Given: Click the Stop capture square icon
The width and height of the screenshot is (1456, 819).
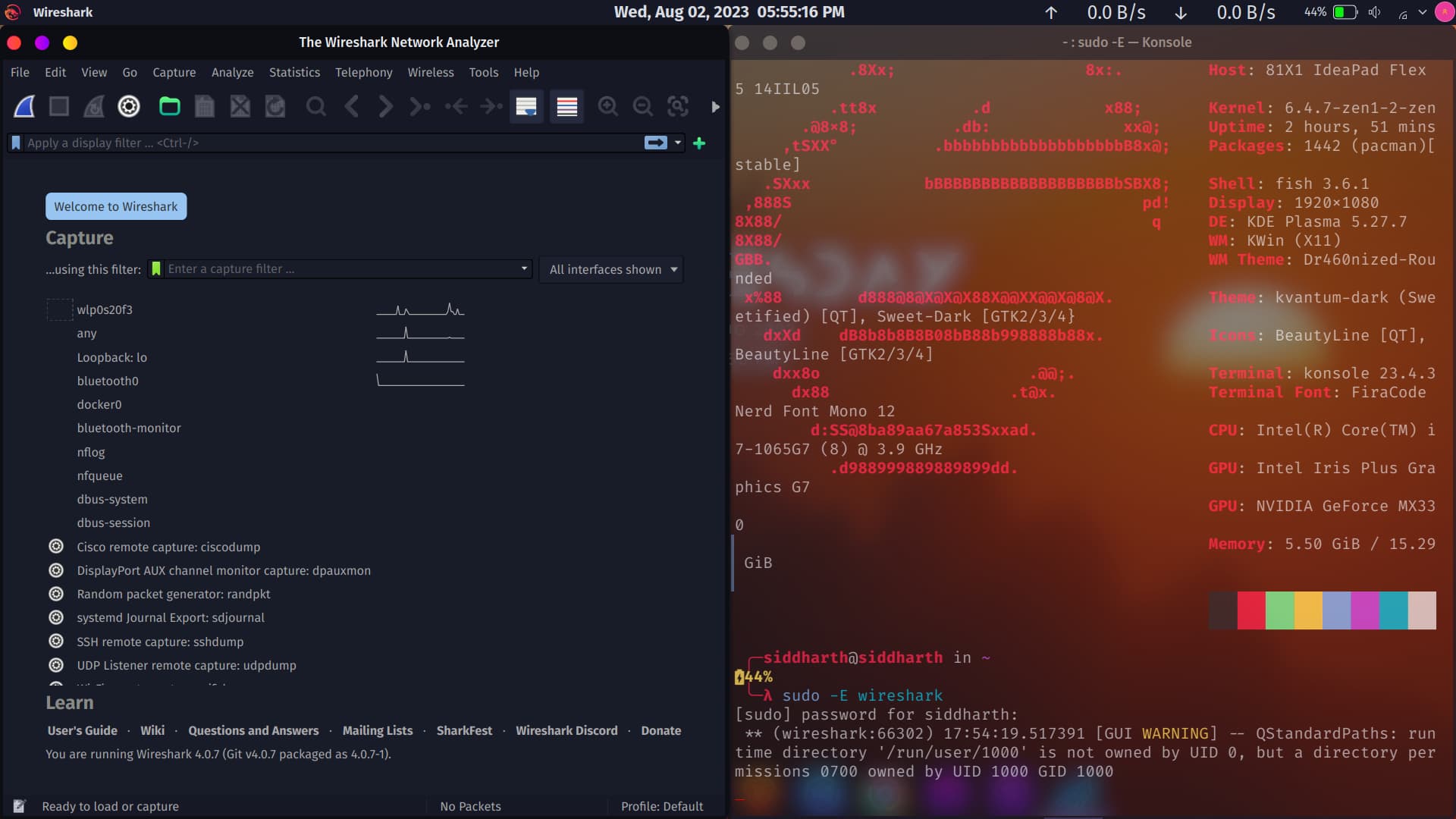Looking at the screenshot, I should tap(59, 107).
